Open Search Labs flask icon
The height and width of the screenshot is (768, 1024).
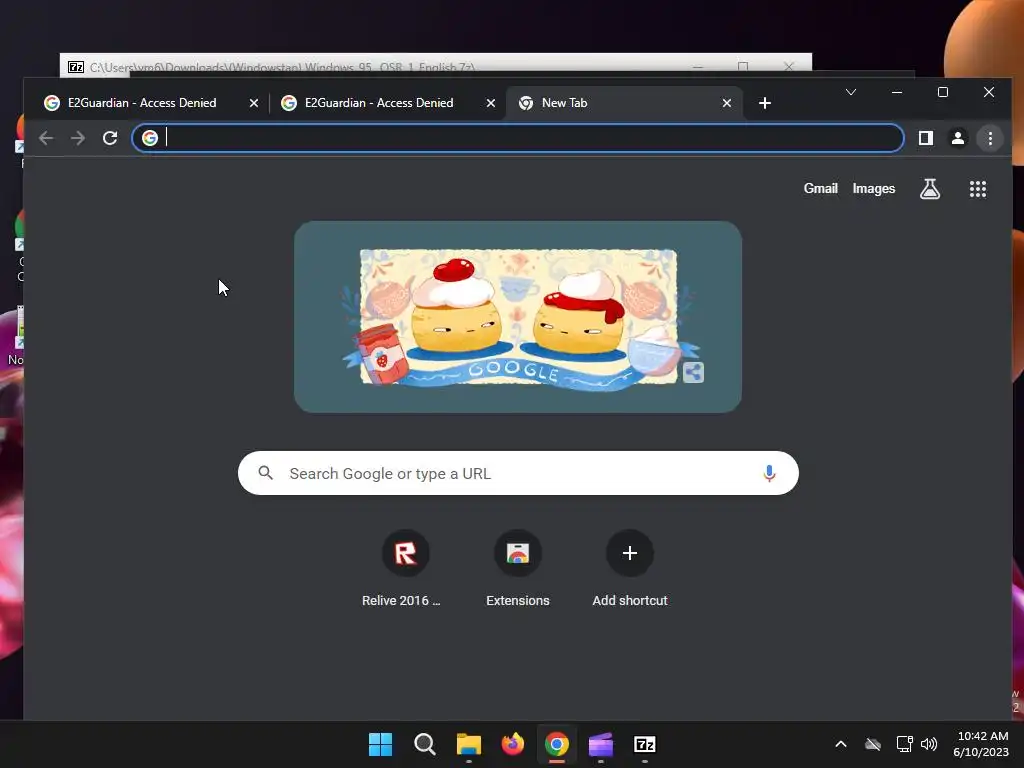pyautogui.click(x=930, y=189)
